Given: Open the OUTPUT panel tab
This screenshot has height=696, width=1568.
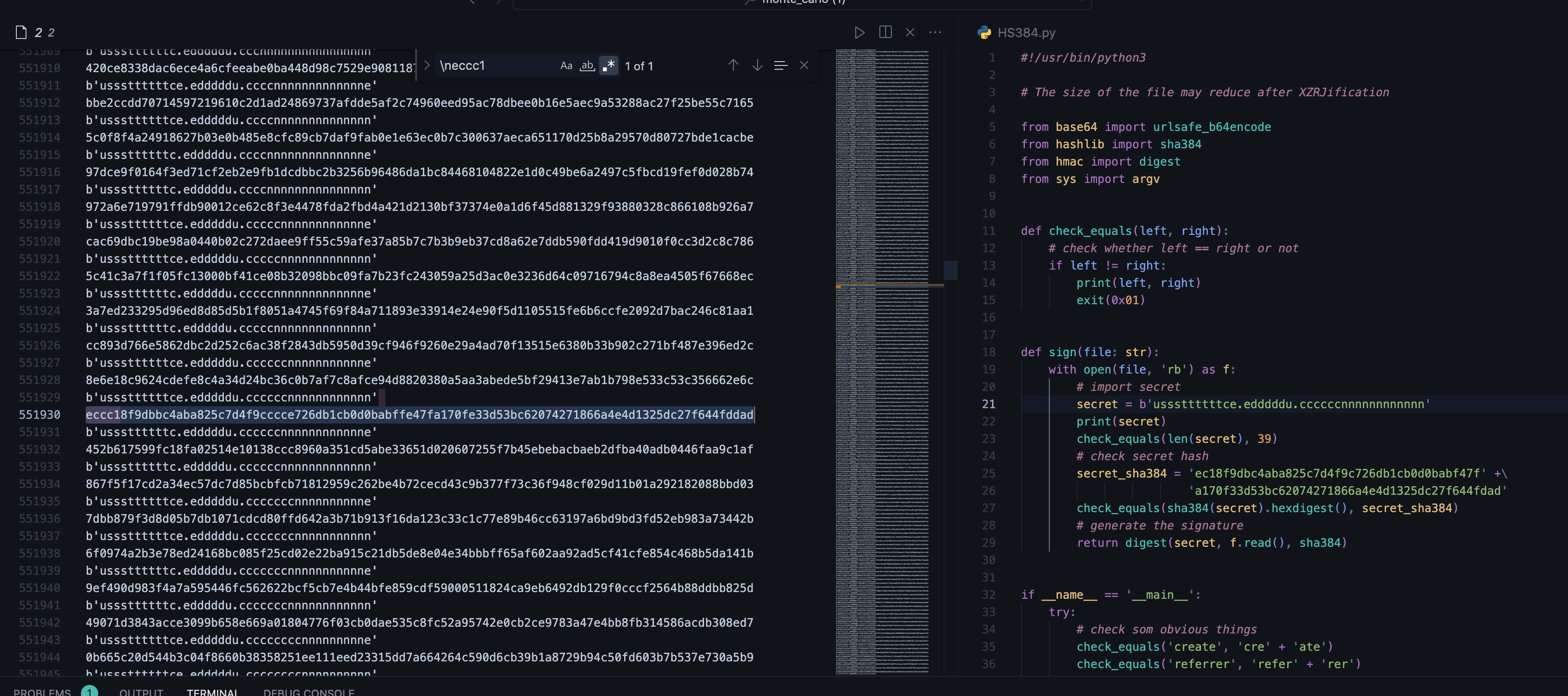Looking at the screenshot, I should (141, 692).
